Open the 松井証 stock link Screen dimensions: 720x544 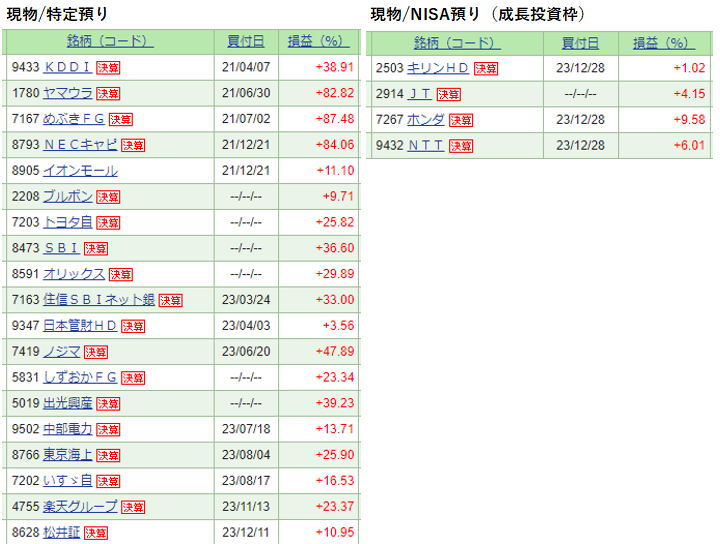pos(62,532)
